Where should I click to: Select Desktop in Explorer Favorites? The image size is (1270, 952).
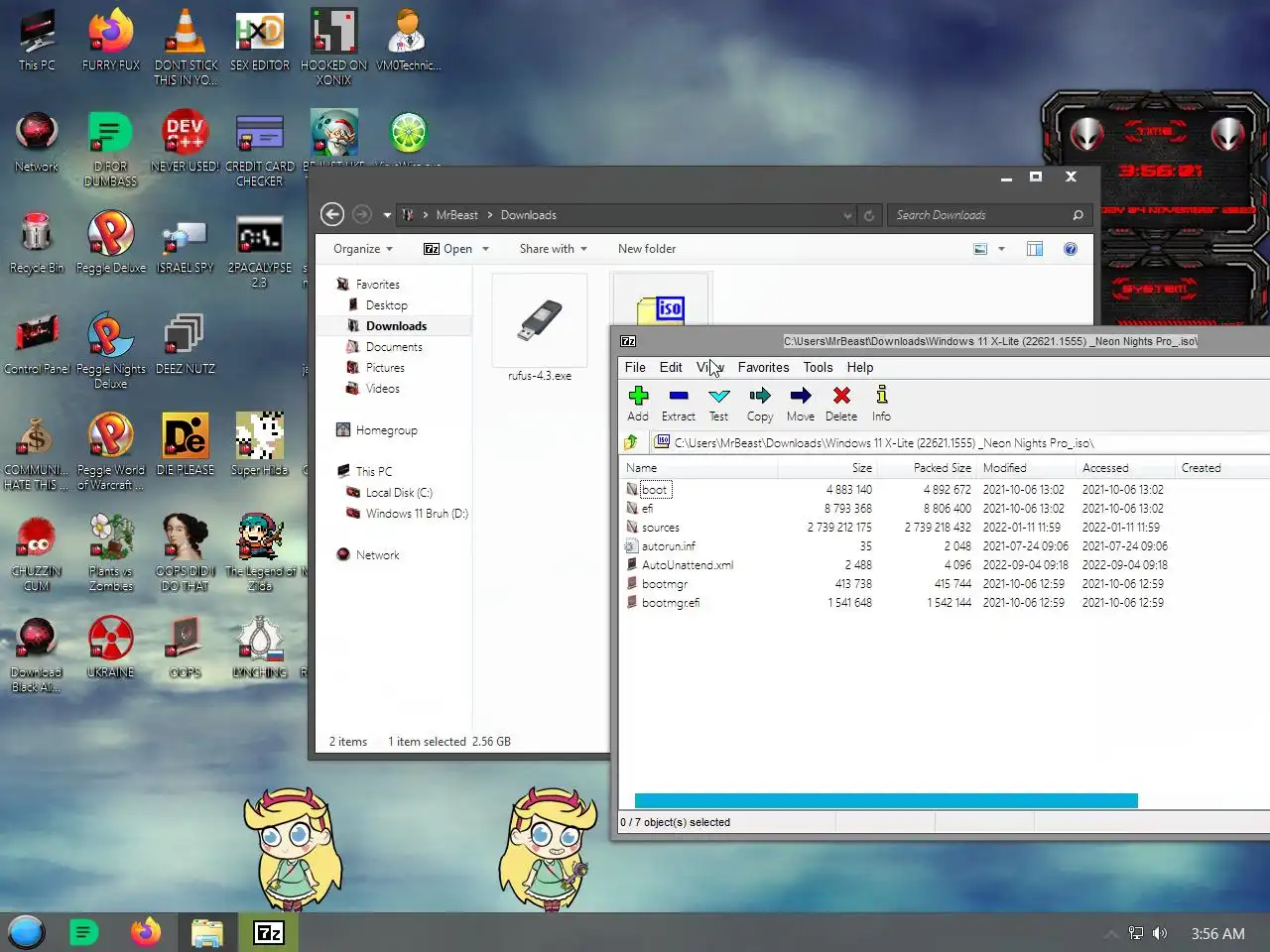[x=386, y=305]
